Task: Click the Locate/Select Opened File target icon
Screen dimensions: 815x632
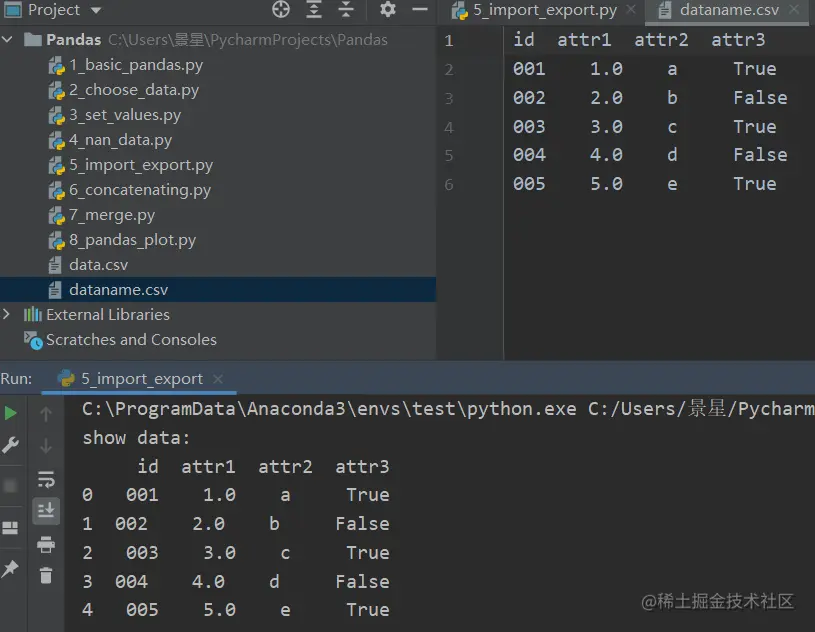Action: (281, 9)
